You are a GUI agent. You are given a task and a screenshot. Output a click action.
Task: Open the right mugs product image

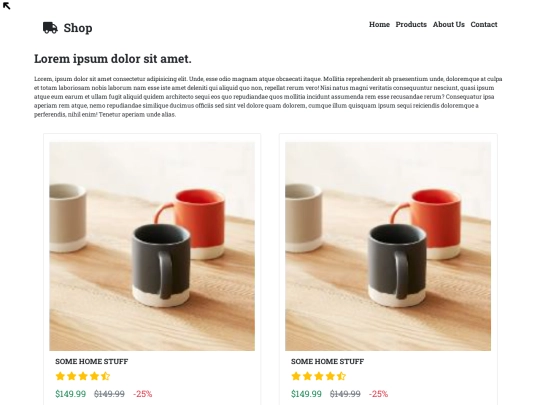point(388,246)
